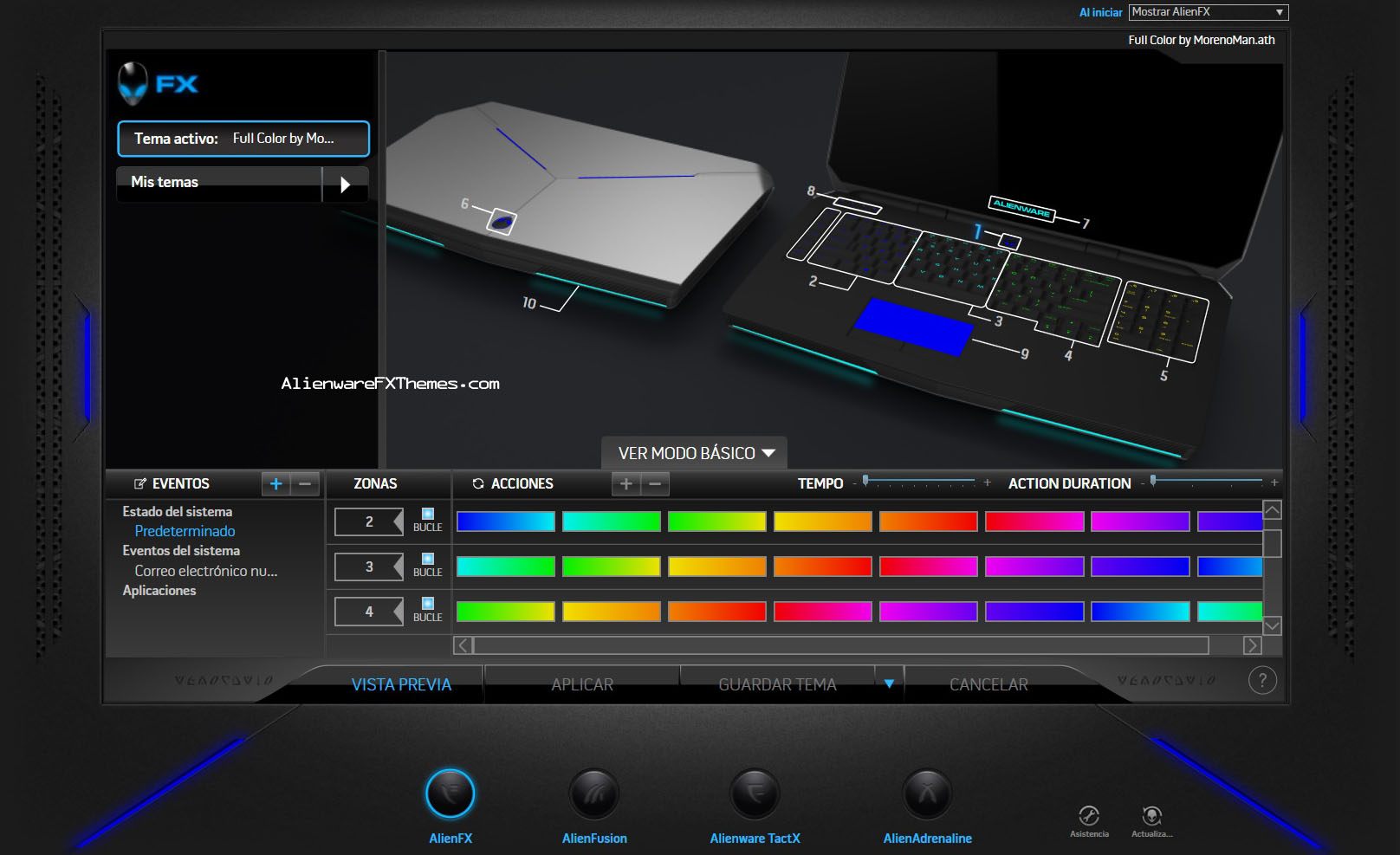The height and width of the screenshot is (855, 1400).
Task: Open the AlienAdrenaline module icon
Action: pos(927,793)
